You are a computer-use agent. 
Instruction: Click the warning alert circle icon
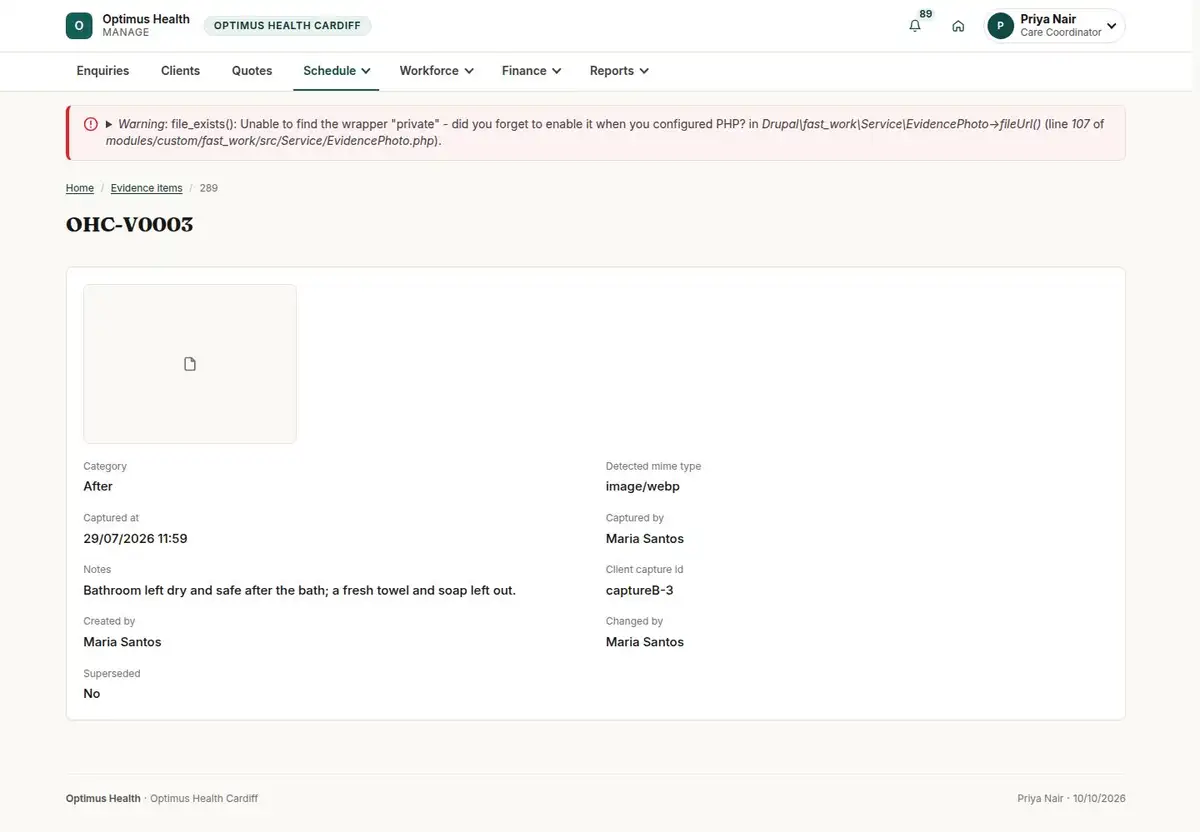(x=91, y=124)
